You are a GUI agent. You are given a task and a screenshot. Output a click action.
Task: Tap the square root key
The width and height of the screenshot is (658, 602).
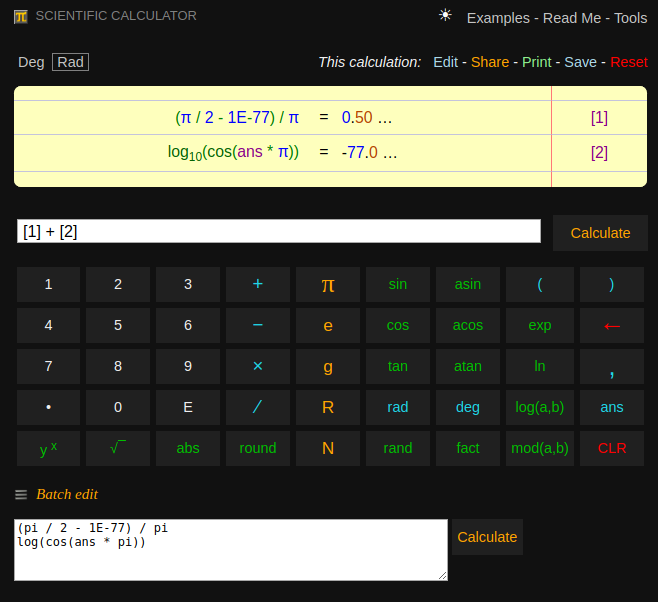click(118, 448)
